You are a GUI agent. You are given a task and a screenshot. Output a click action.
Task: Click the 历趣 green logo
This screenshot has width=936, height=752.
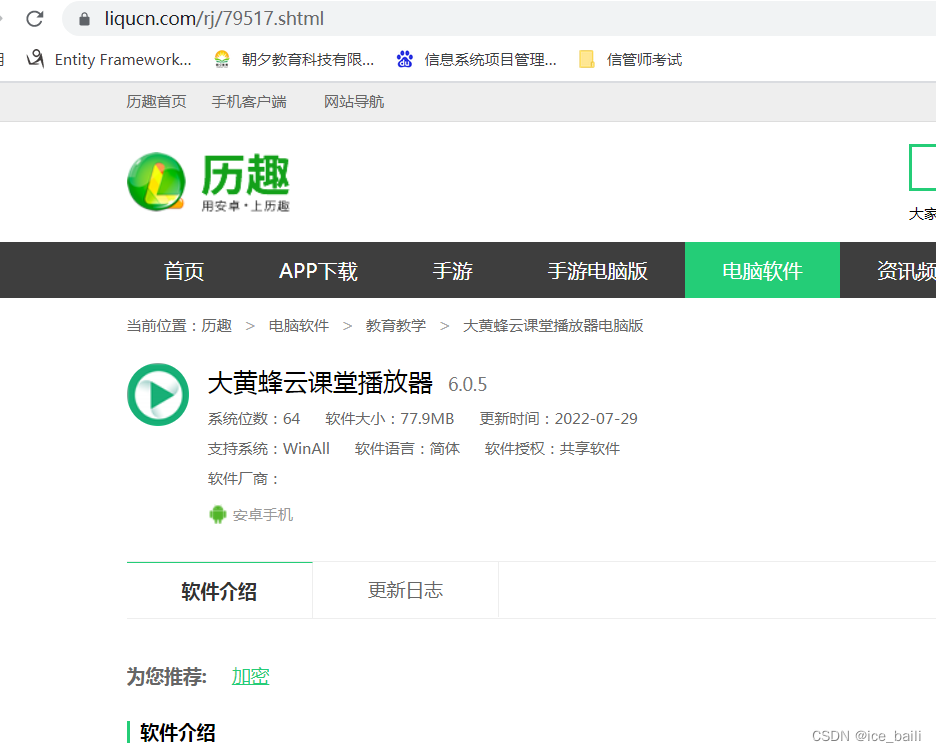pos(208,182)
